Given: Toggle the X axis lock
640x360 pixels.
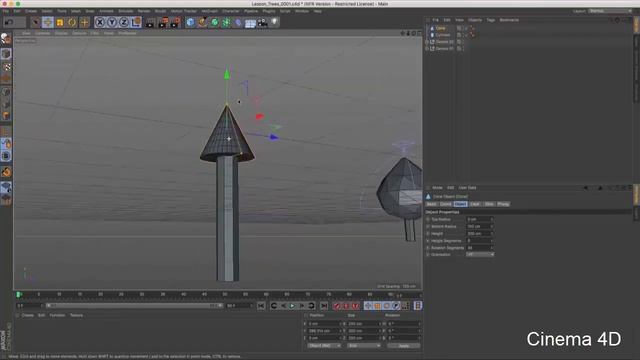Looking at the screenshot, I should (x=100, y=22).
